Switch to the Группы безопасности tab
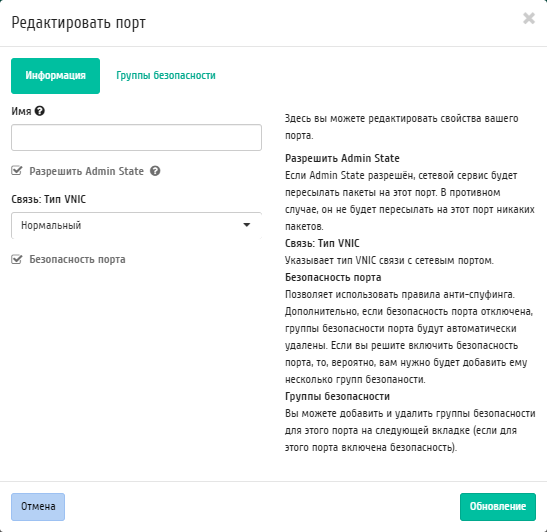Image resolution: width=547 pixels, height=532 pixels. coord(166,75)
